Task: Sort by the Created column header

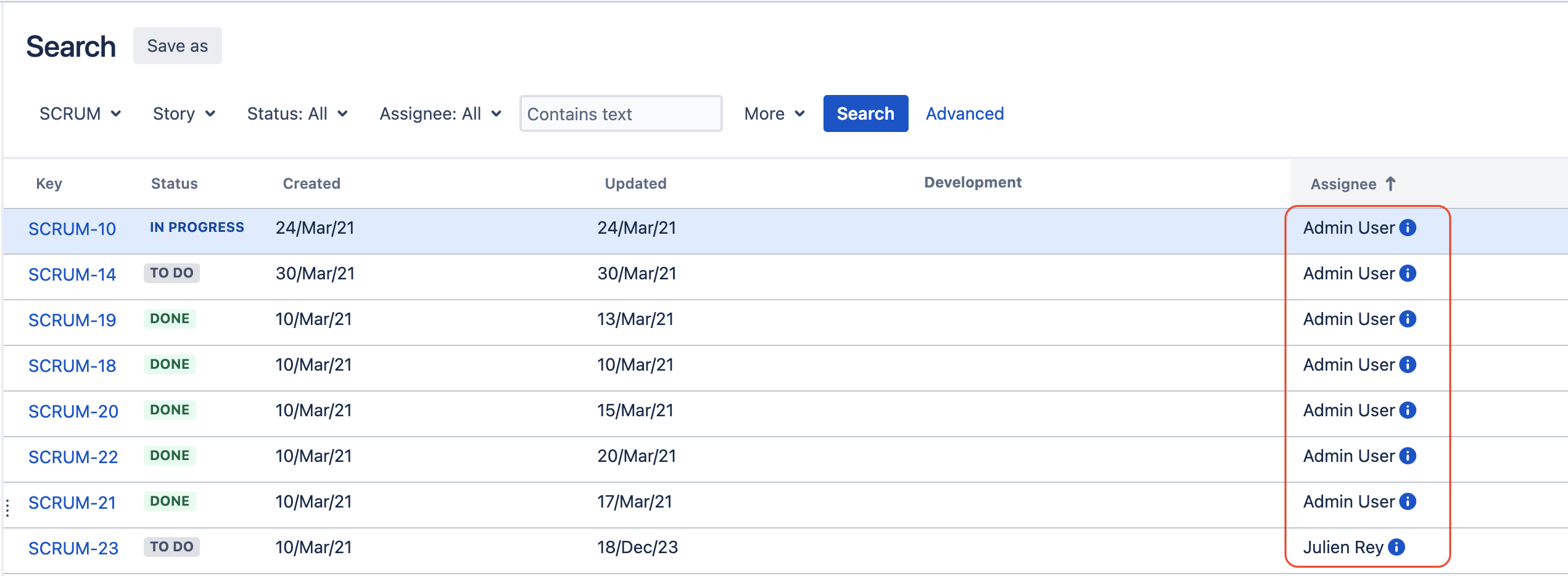Action: tap(312, 184)
